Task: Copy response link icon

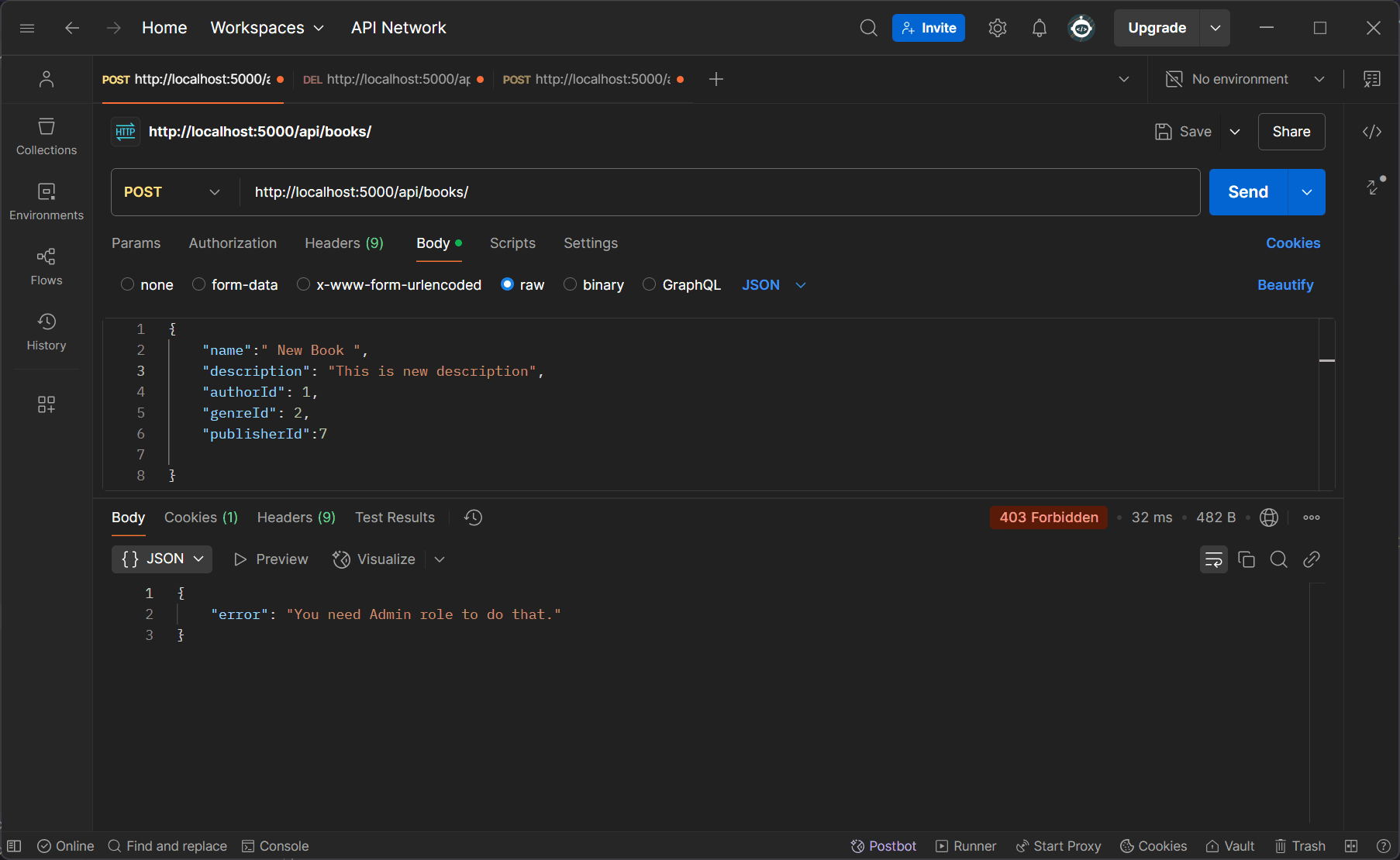Action: tap(1312, 559)
